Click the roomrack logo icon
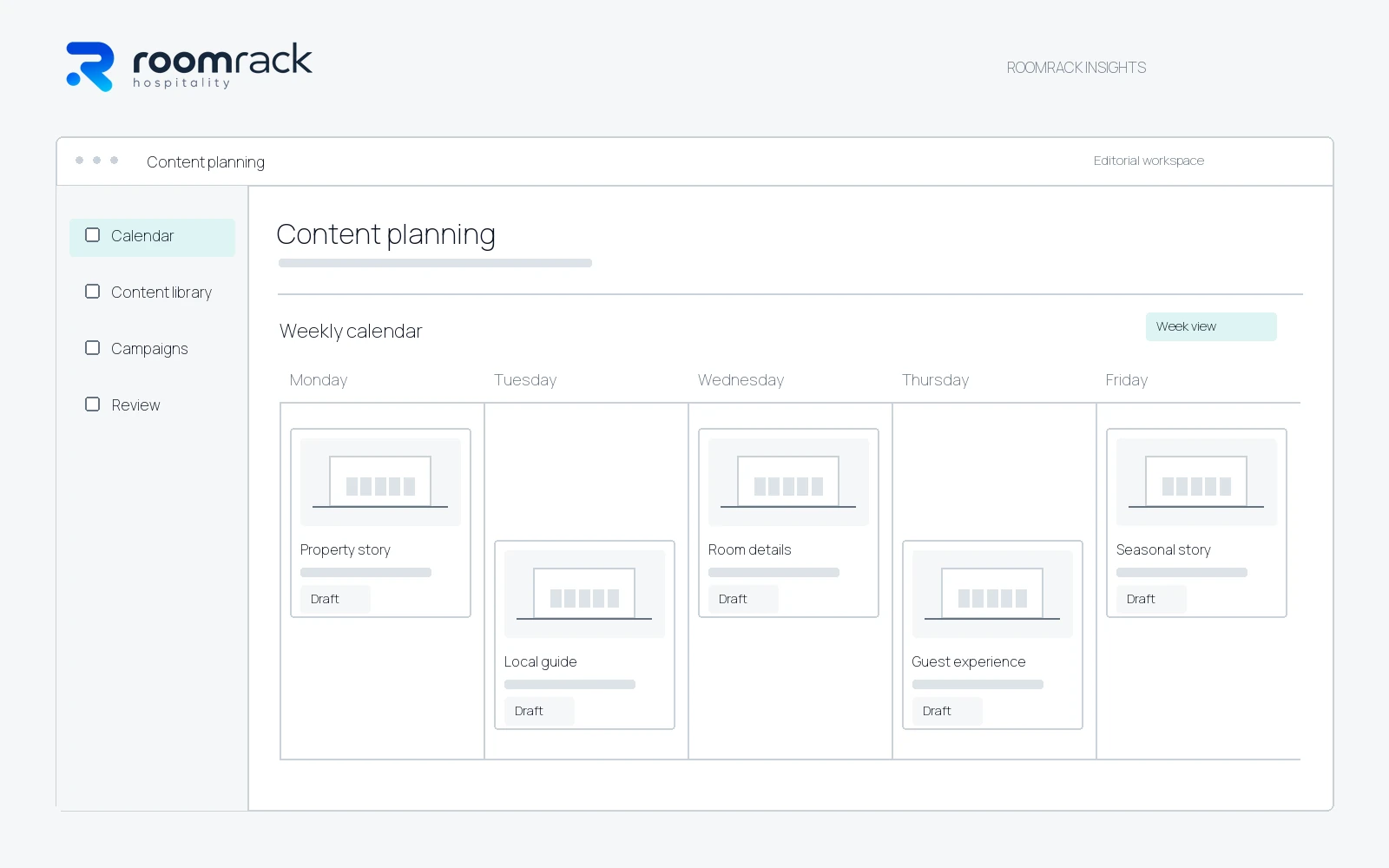The image size is (1389, 868). (90, 67)
